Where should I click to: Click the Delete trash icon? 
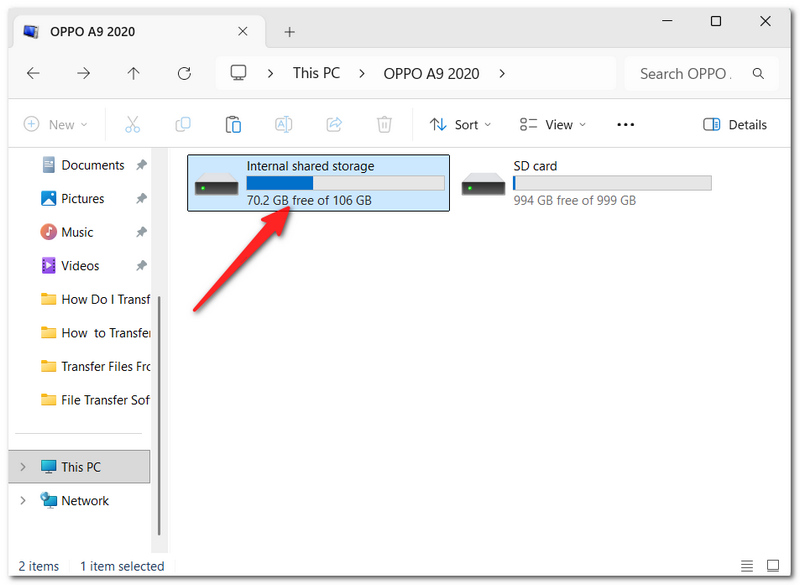pyautogui.click(x=384, y=124)
